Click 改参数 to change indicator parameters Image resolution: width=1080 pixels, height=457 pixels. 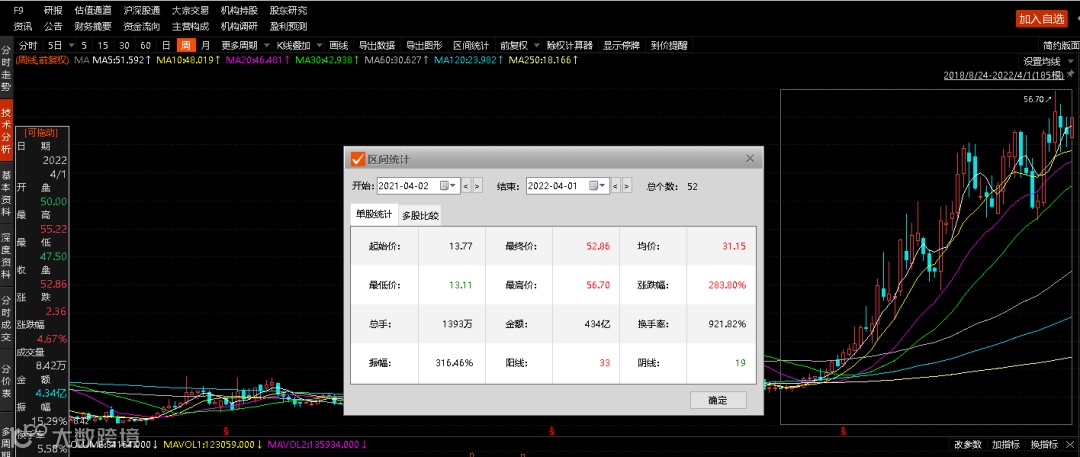click(x=967, y=445)
